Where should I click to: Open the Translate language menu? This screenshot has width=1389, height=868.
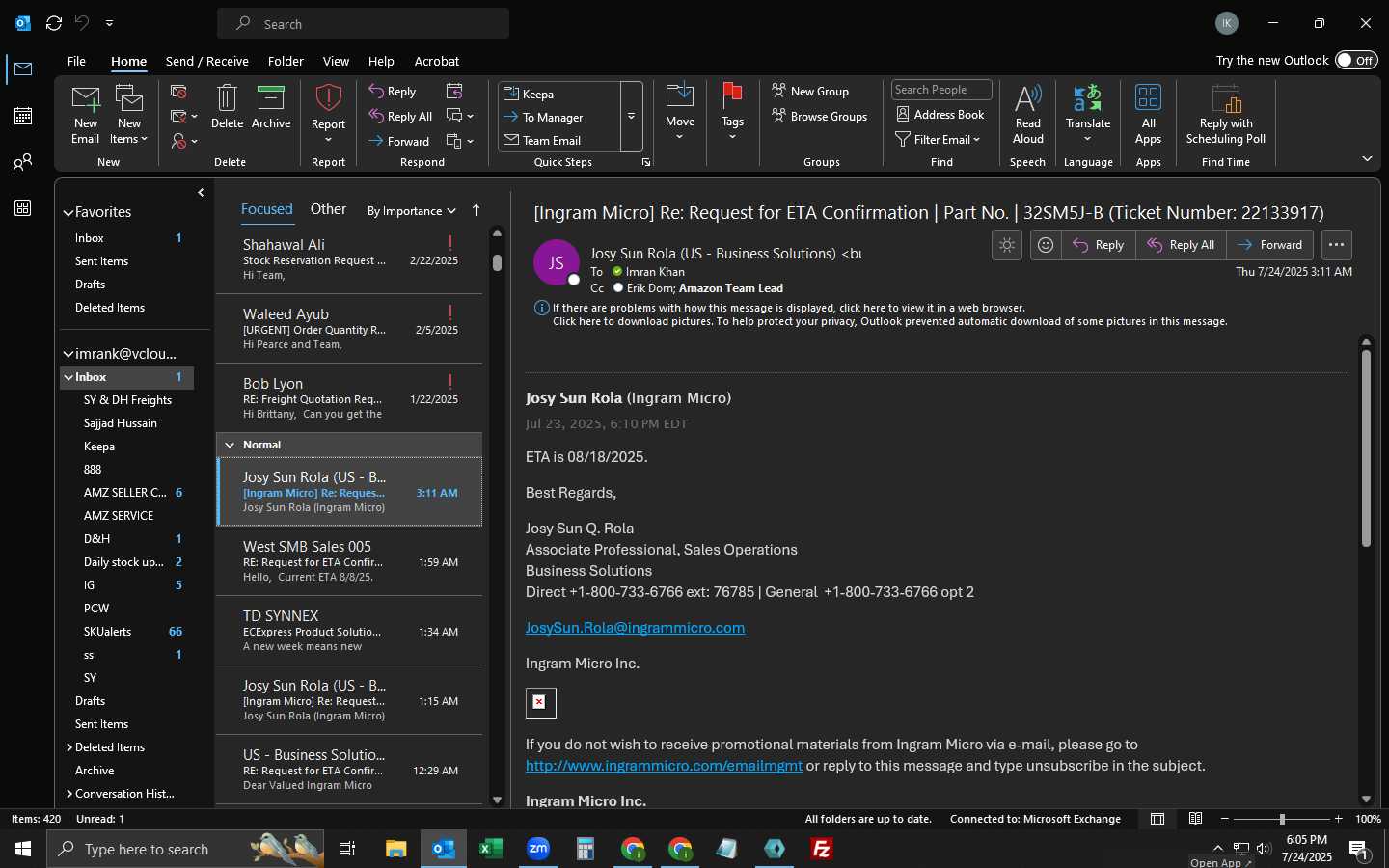tap(1088, 114)
